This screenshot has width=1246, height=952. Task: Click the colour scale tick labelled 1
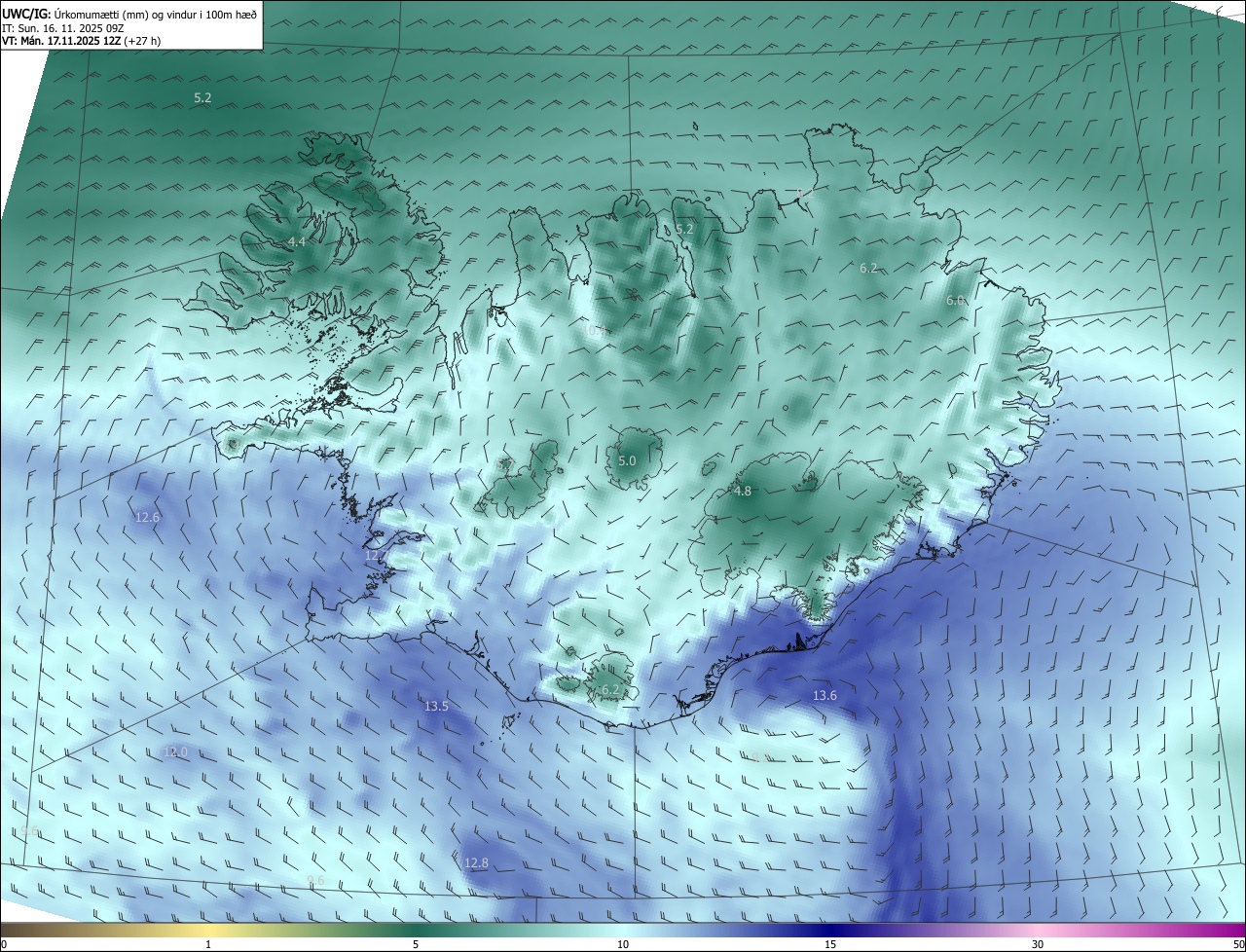coord(208,944)
